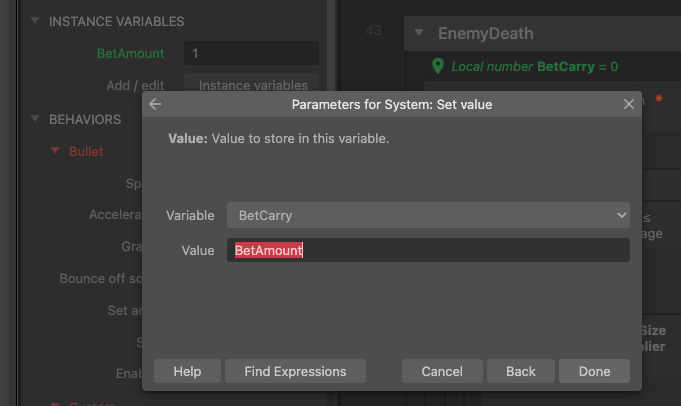Viewport: 681px width, 406px height.
Task: Confirm with the Done button
Action: pyautogui.click(x=594, y=371)
